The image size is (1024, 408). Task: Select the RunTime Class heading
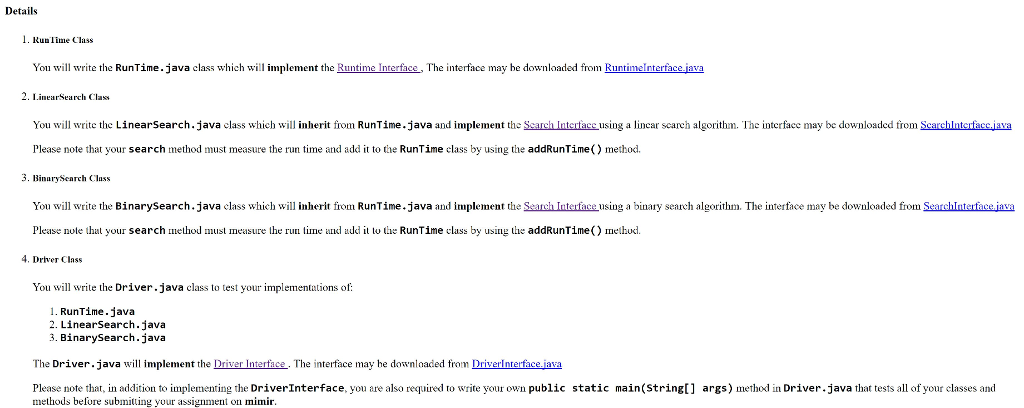tap(63, 40)
